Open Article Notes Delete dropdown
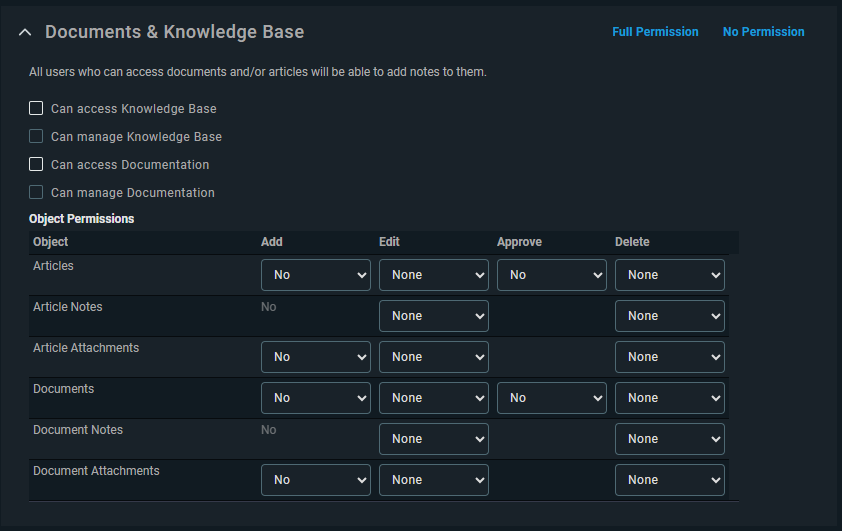 click(670, 316)
